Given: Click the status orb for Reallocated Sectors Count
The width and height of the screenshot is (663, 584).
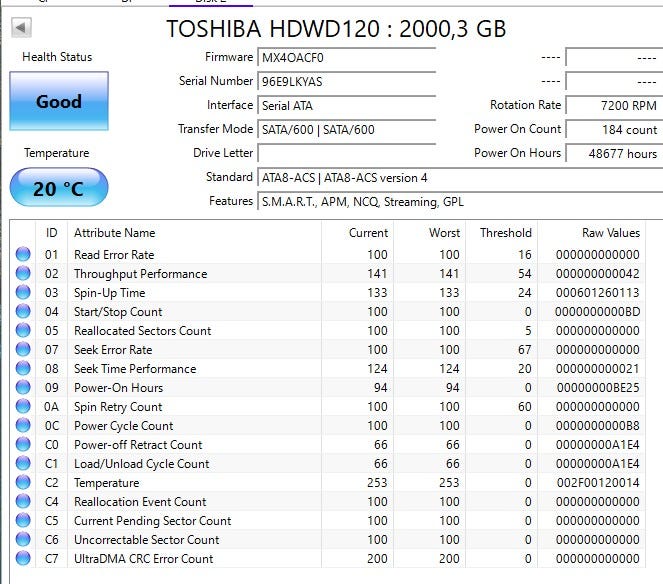Looking at the screenshot, I should (23, 330).
